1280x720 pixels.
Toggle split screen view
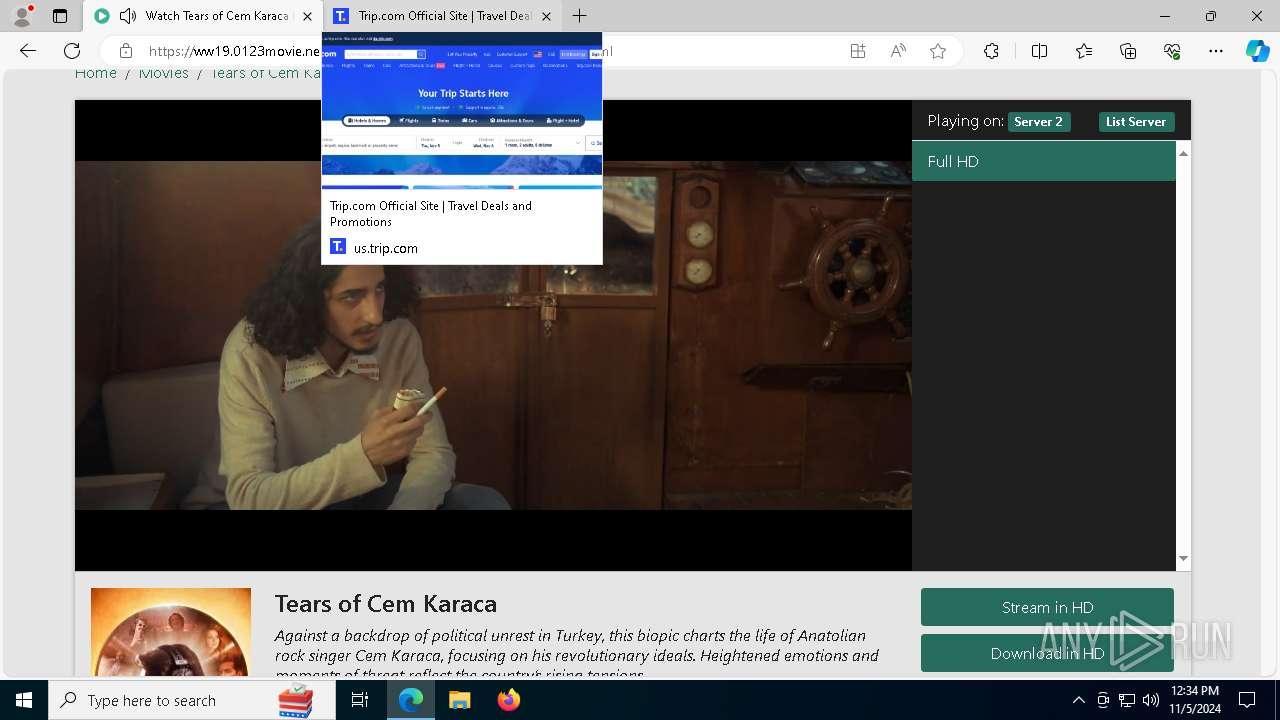(x=1039, y=51)
